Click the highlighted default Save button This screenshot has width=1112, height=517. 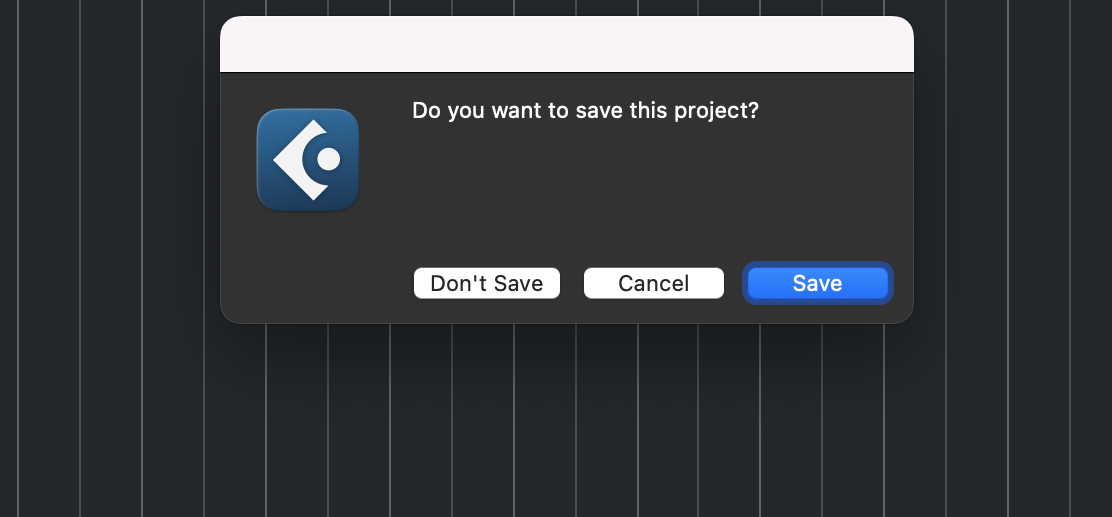point(817,283)
